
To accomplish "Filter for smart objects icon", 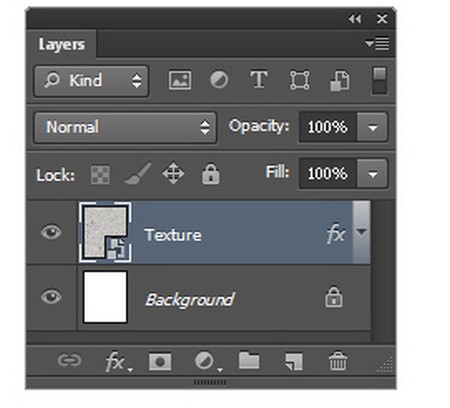I will [x=340, y=80].
